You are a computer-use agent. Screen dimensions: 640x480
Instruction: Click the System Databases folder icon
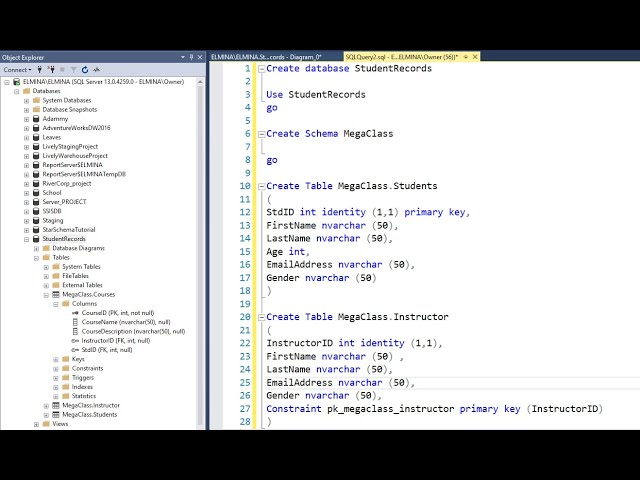36,100
